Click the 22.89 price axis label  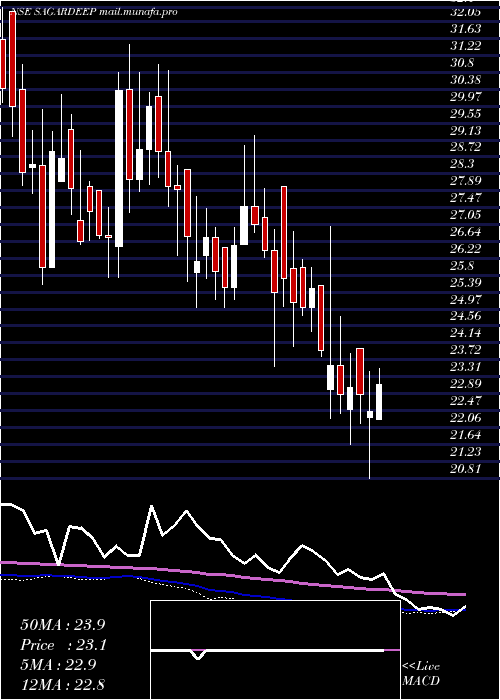(x=466, y=384)
